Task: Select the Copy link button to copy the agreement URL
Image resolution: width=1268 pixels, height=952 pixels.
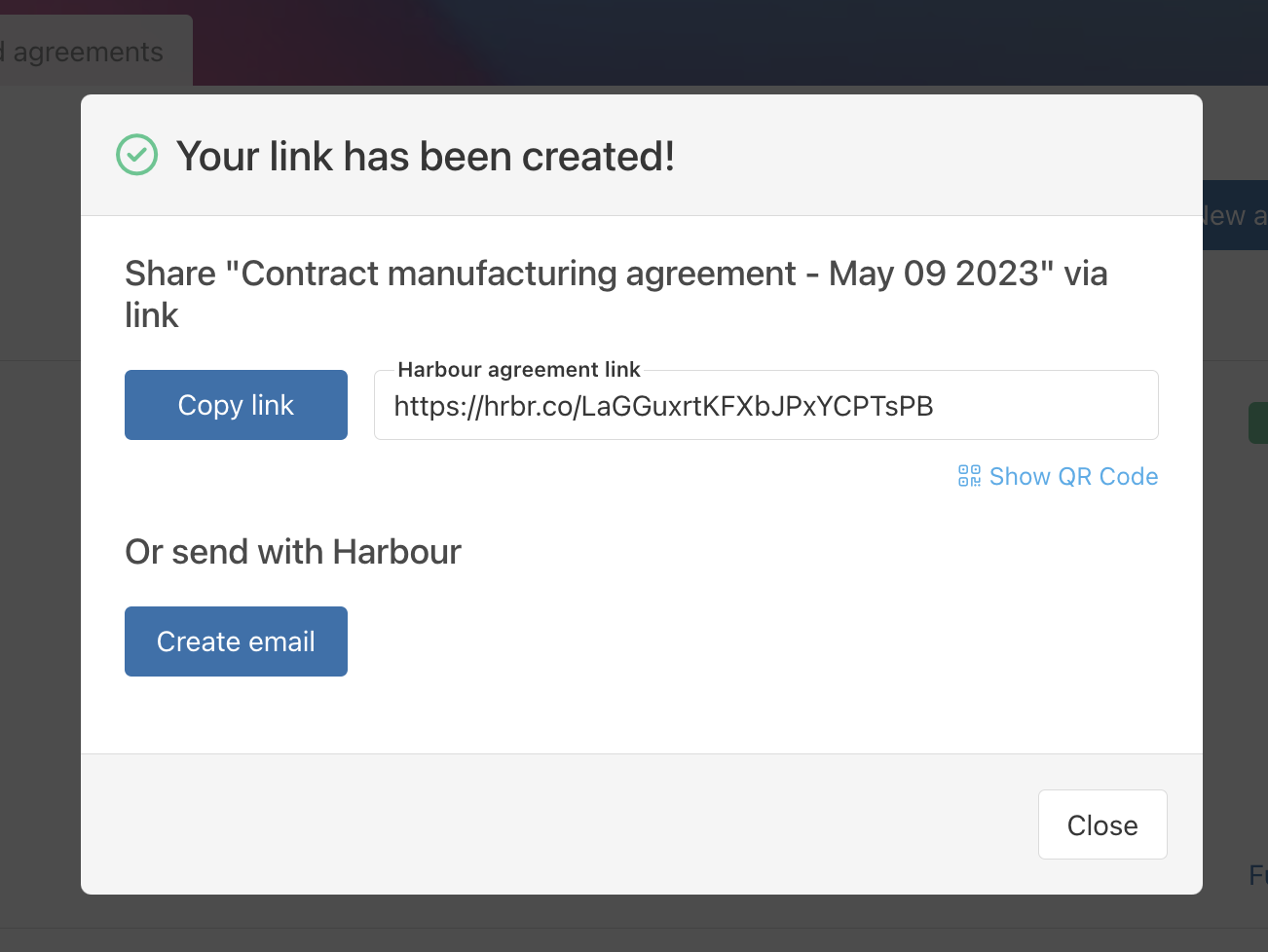Action: [x=236, y=404]
